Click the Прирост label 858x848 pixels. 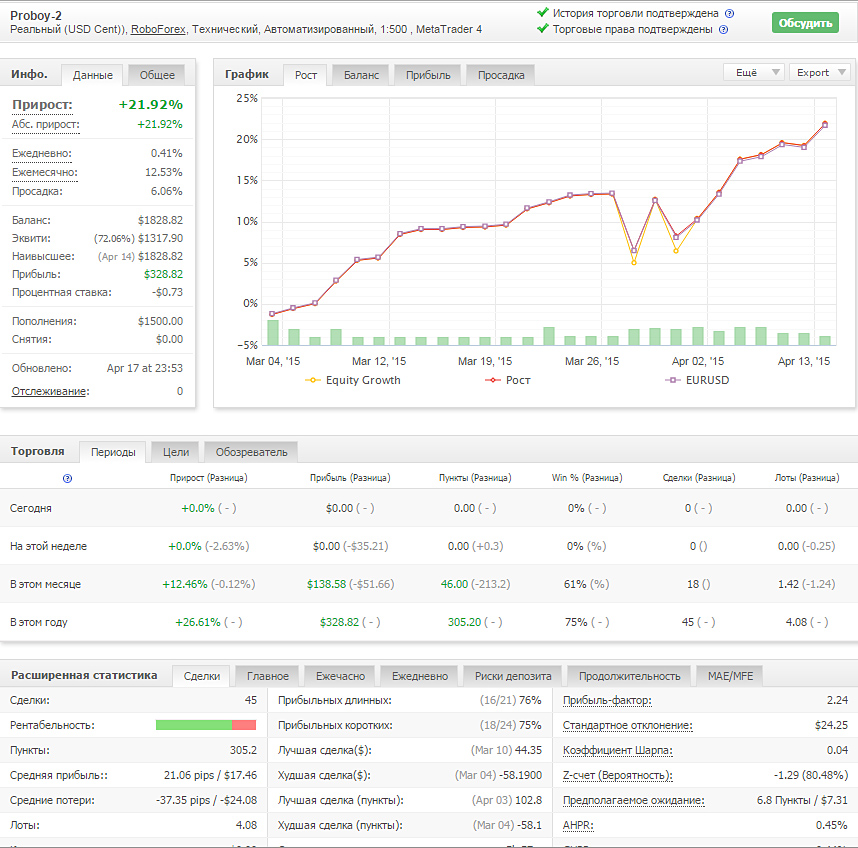pyautogui.click(x=42, y=104)
